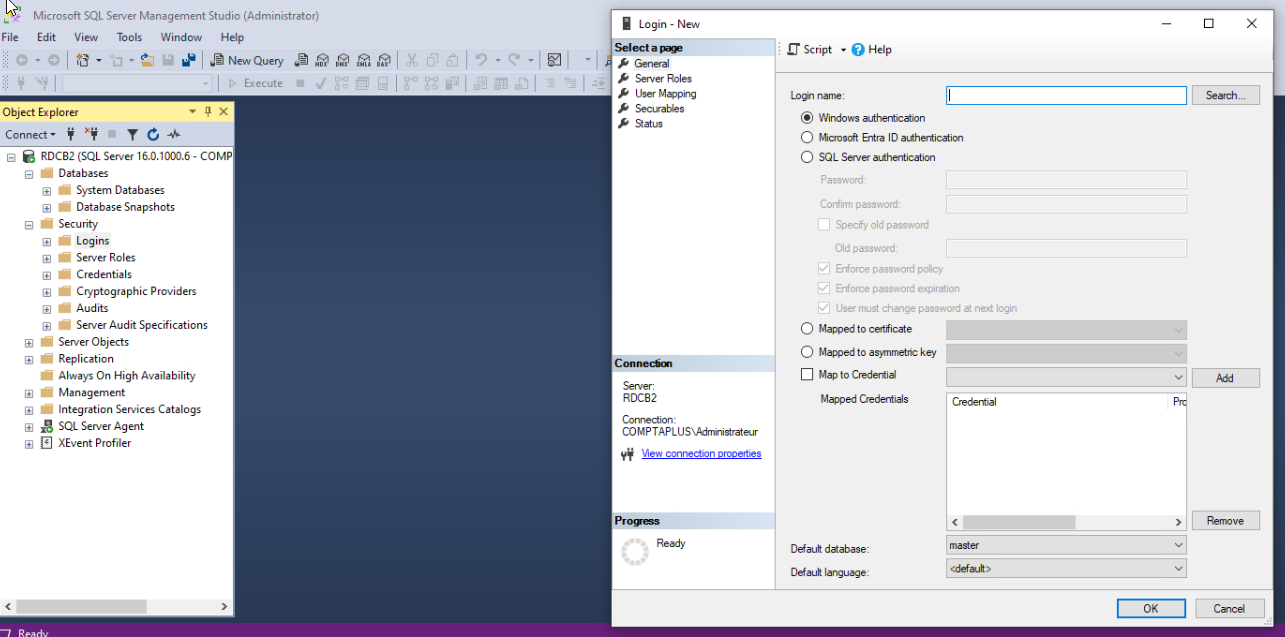Screen dimensions: 1285x637
Task: Click the Filter funnel icon in Object Explorer
Action: [x=132, y=134]
